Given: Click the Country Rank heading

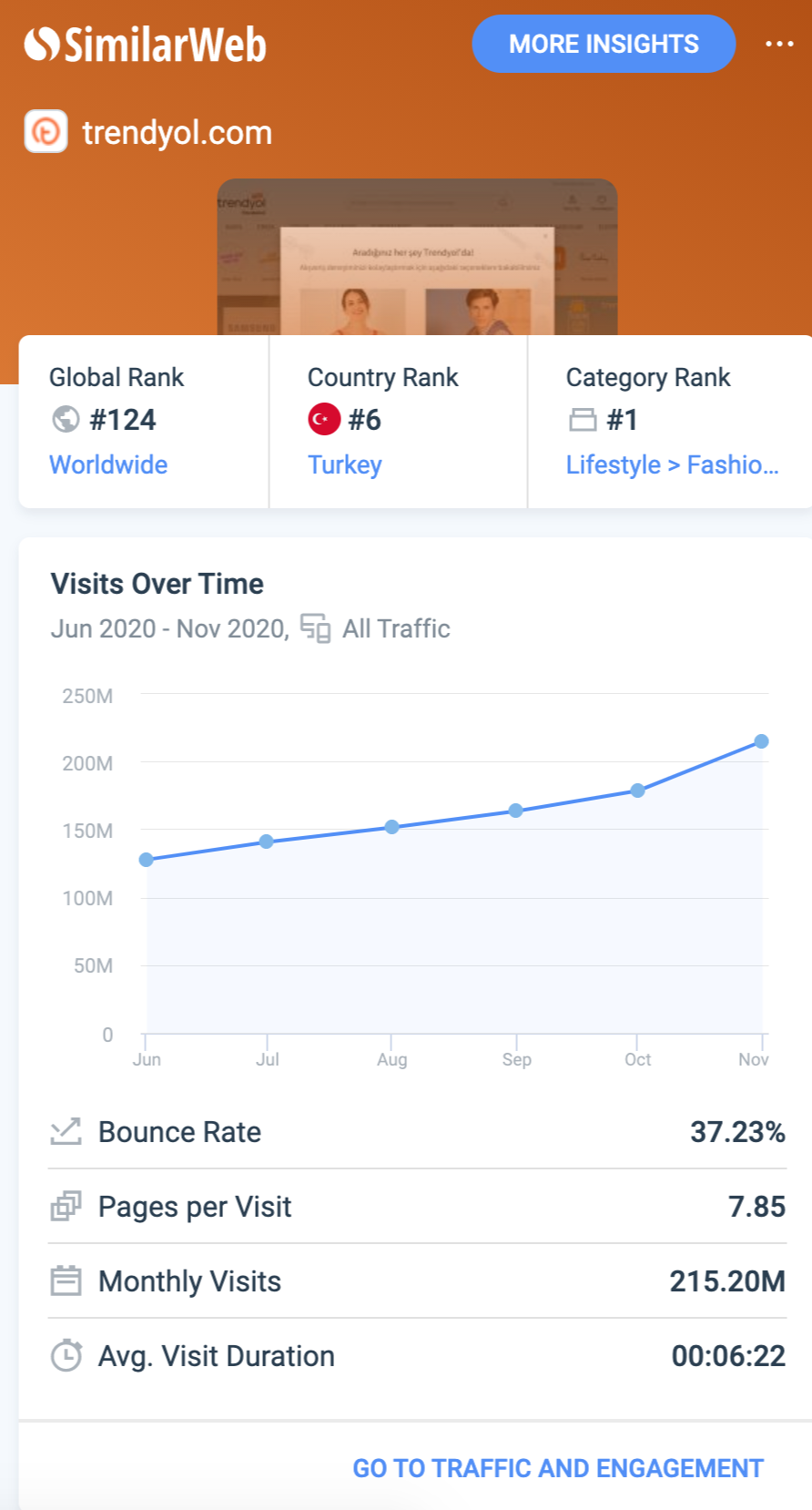Looking at the screenshot, I should coord(382,377).
